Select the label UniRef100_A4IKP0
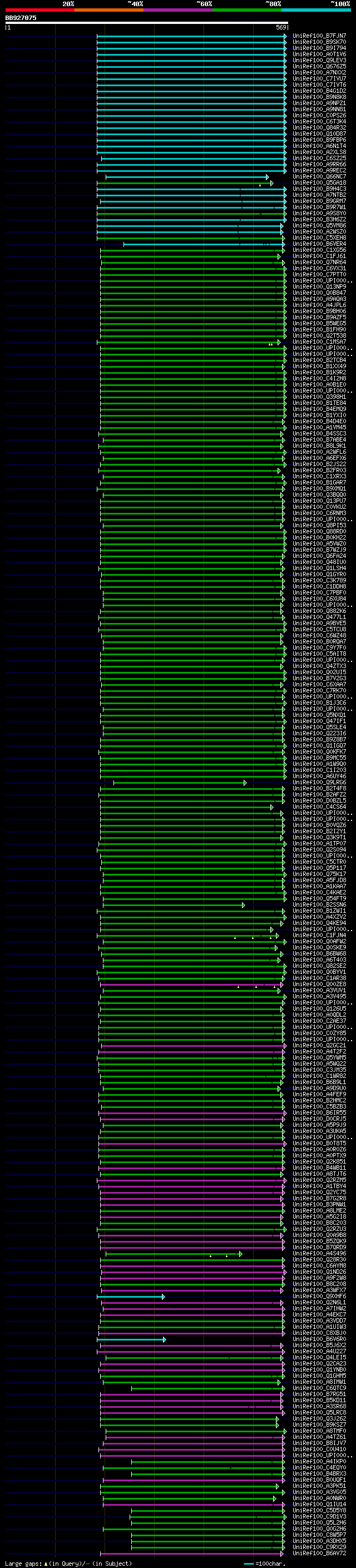 (x=319, y=1461)
